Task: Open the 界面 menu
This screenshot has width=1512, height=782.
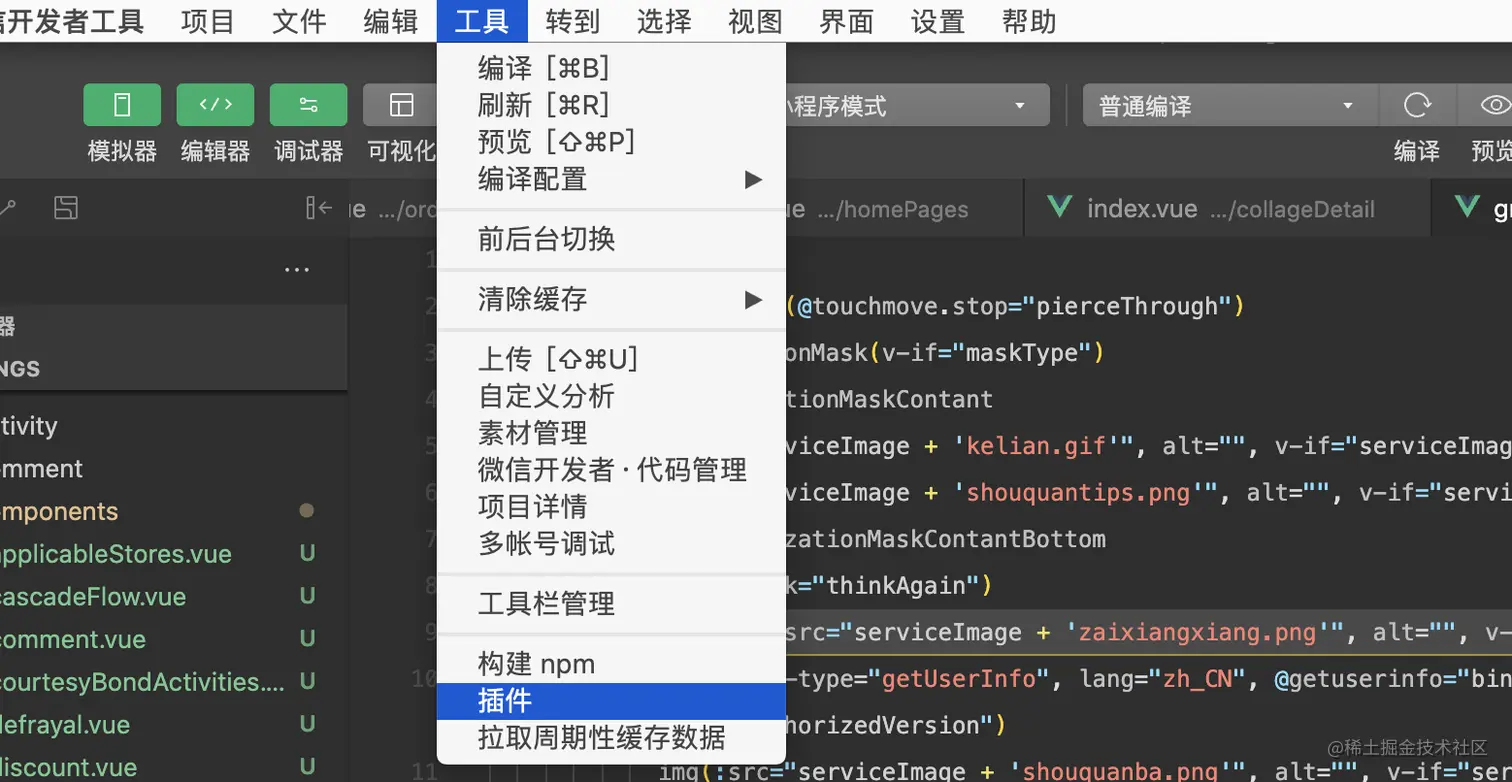Action: point(847,21)
